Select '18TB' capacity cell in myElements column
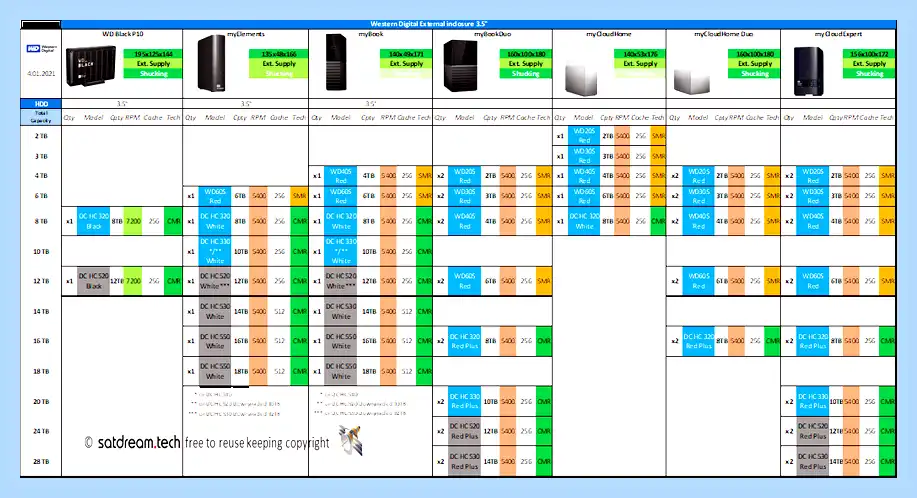This screenshot has height=498, width=917. [x=241, y=371]
